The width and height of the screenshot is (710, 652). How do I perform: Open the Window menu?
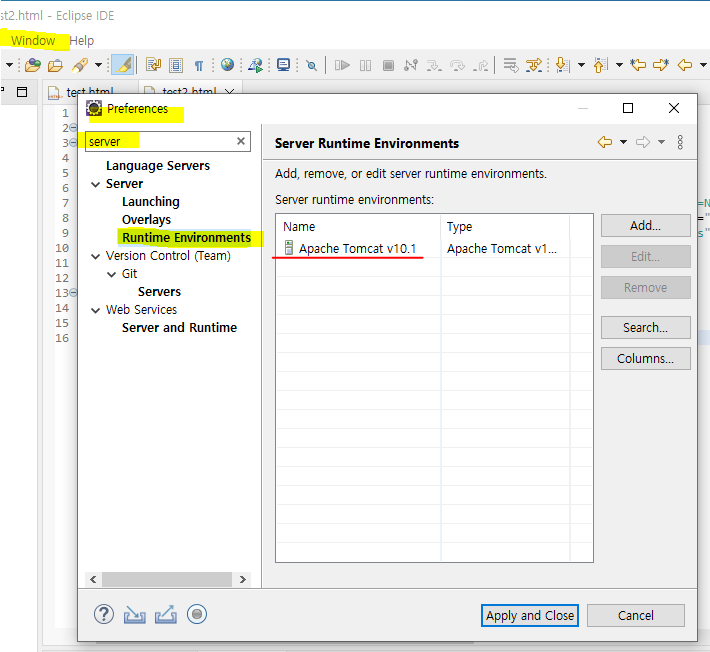(33, 41)
